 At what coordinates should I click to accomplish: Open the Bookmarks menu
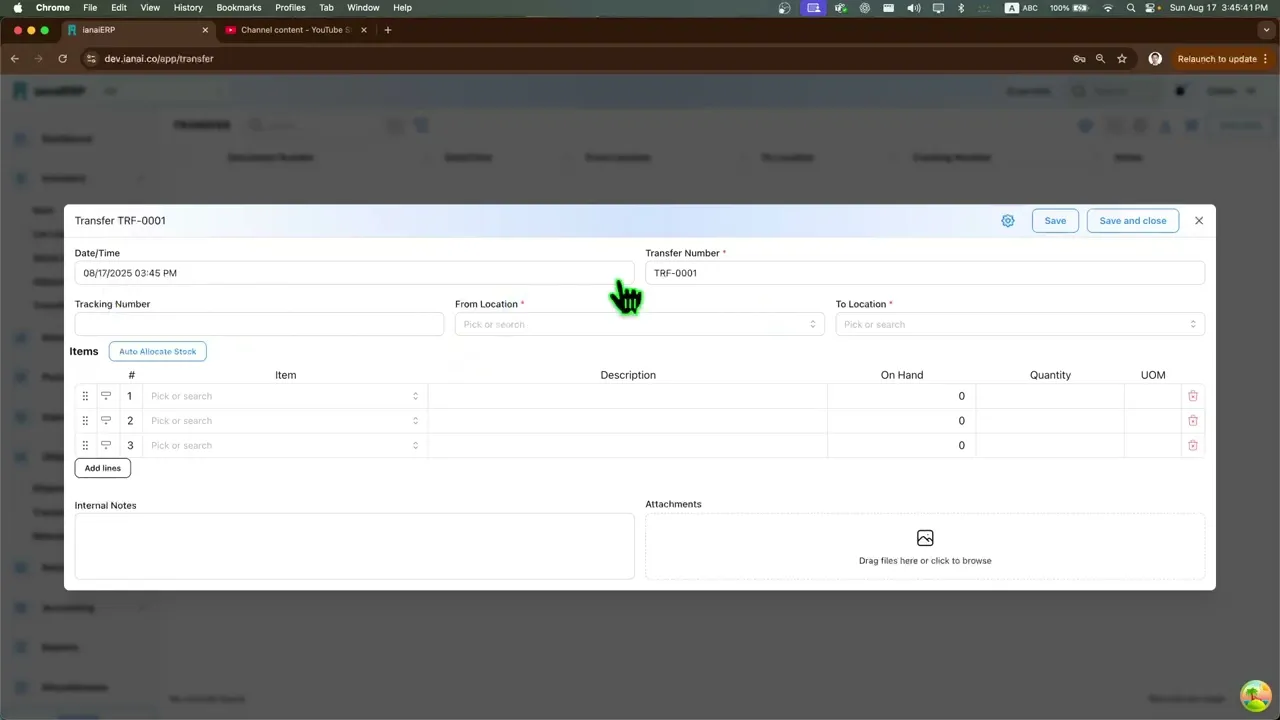pyautogui.click(x=239, y=7)
